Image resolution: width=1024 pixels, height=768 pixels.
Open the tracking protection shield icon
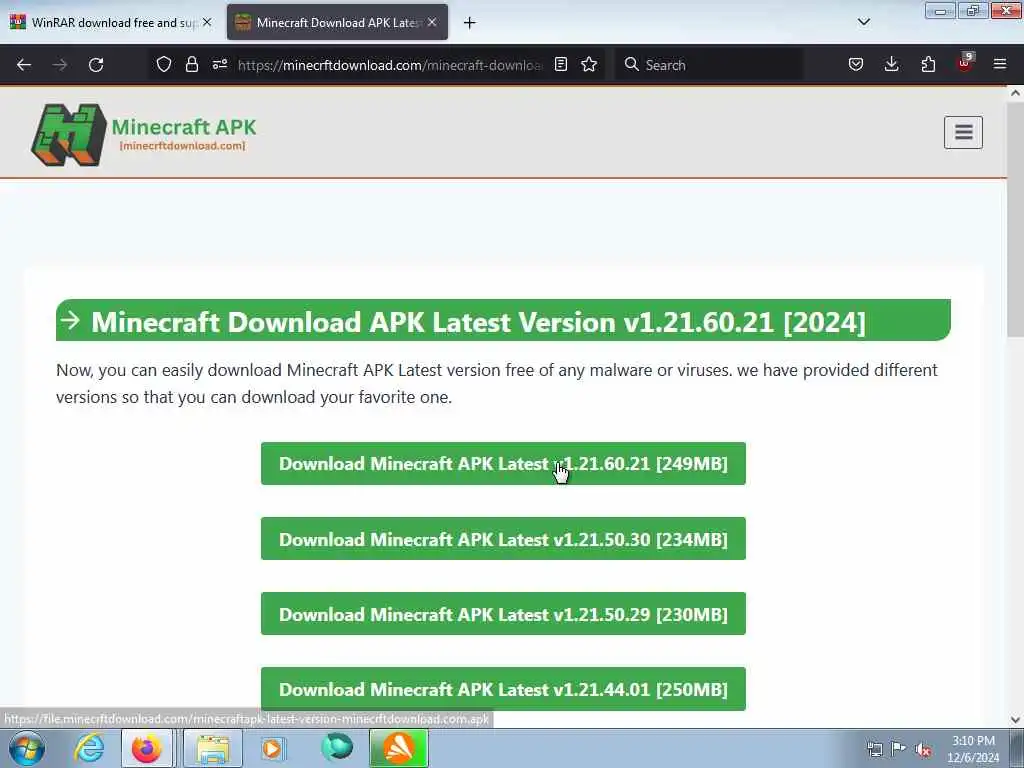pos(164,65)
